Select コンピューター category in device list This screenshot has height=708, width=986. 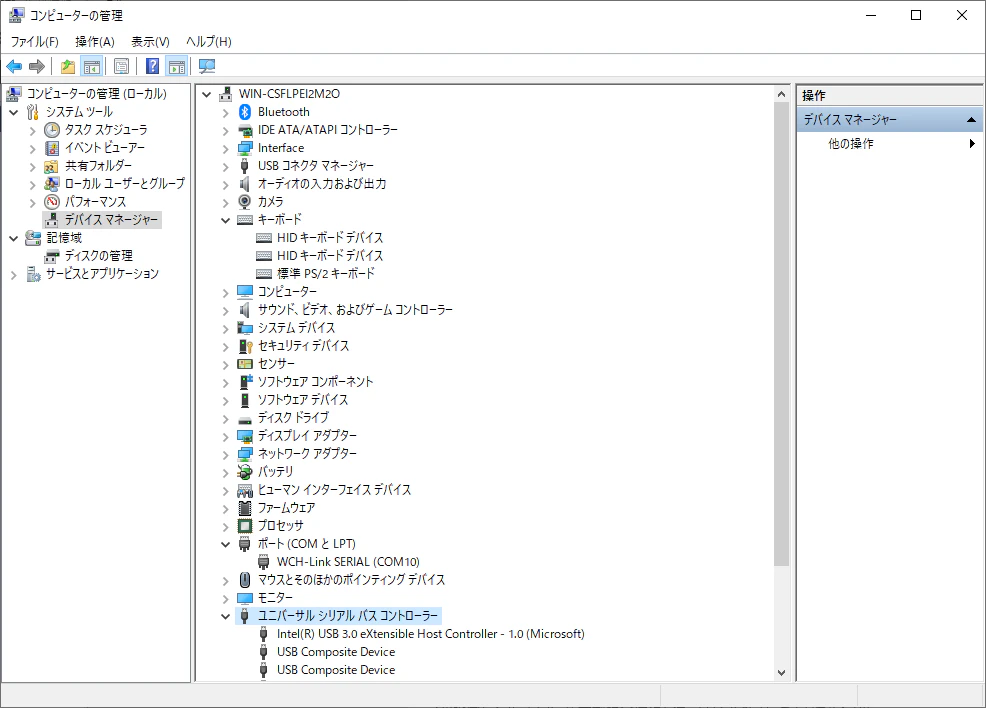[x=287, y=292]
